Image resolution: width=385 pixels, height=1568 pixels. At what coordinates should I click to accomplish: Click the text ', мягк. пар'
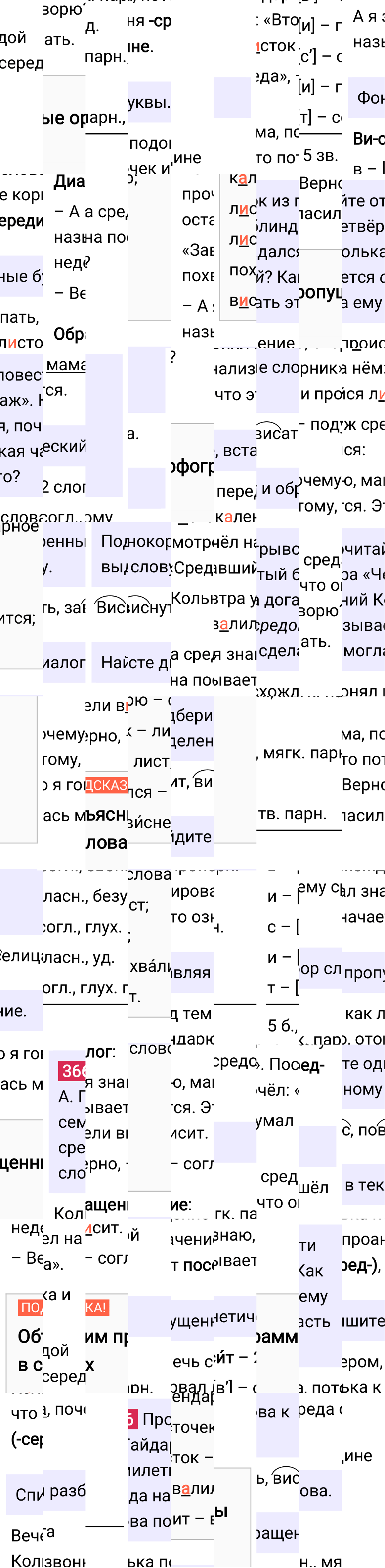299,753
